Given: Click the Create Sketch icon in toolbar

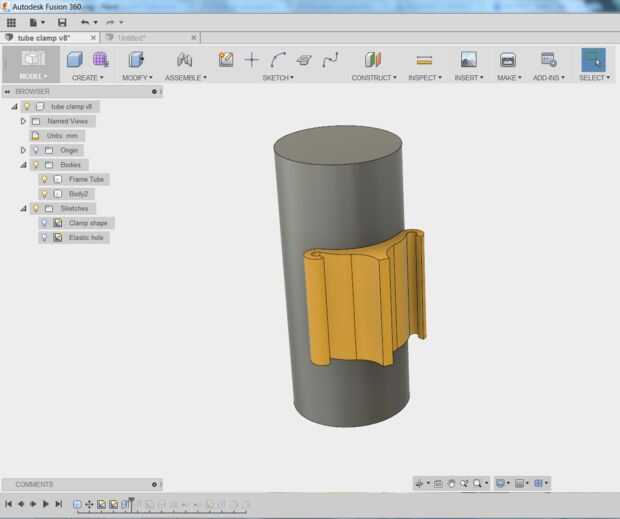Looking at the screenshot, I should coord(226,60).
